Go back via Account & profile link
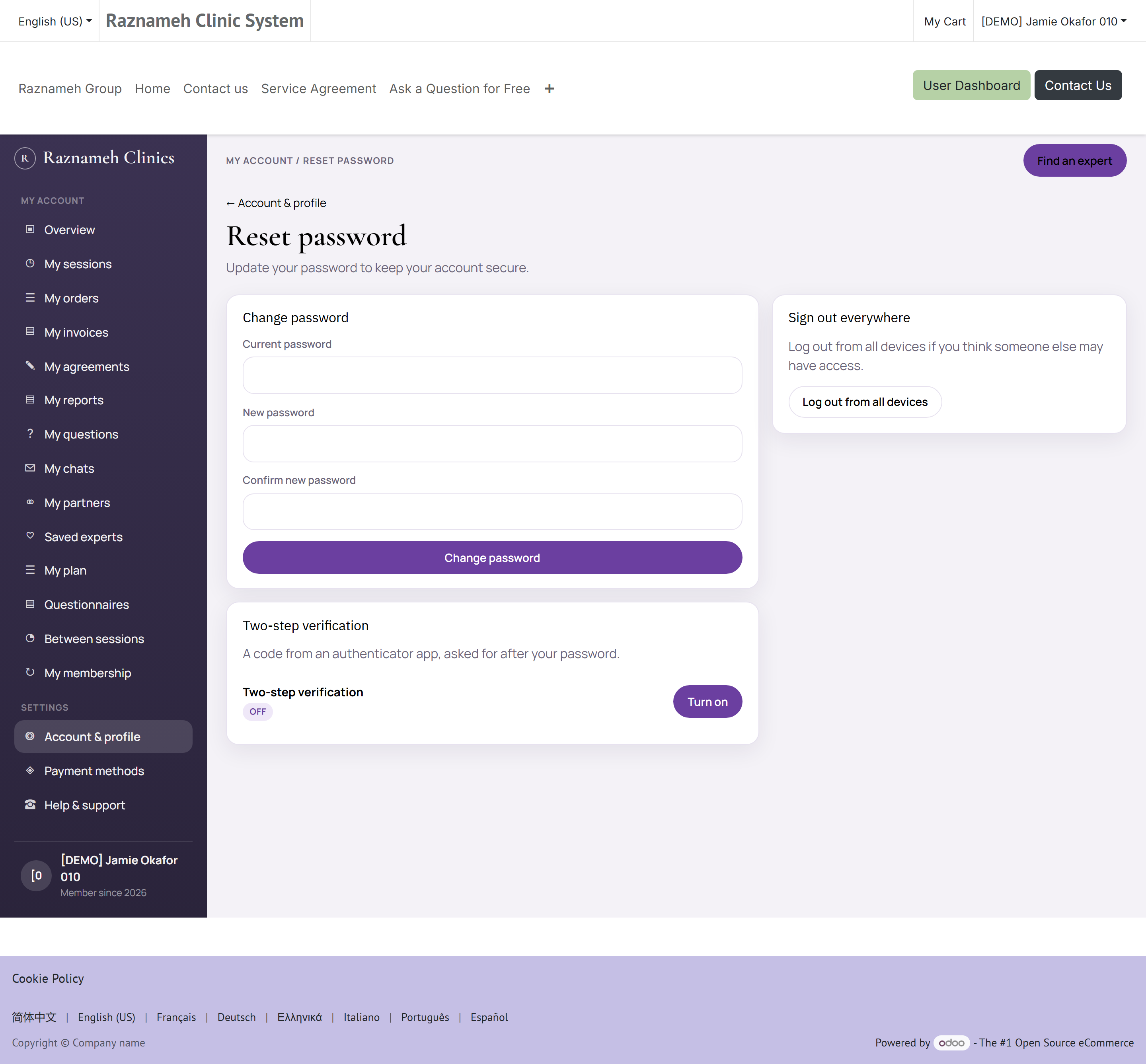 [x=276, y=203]
